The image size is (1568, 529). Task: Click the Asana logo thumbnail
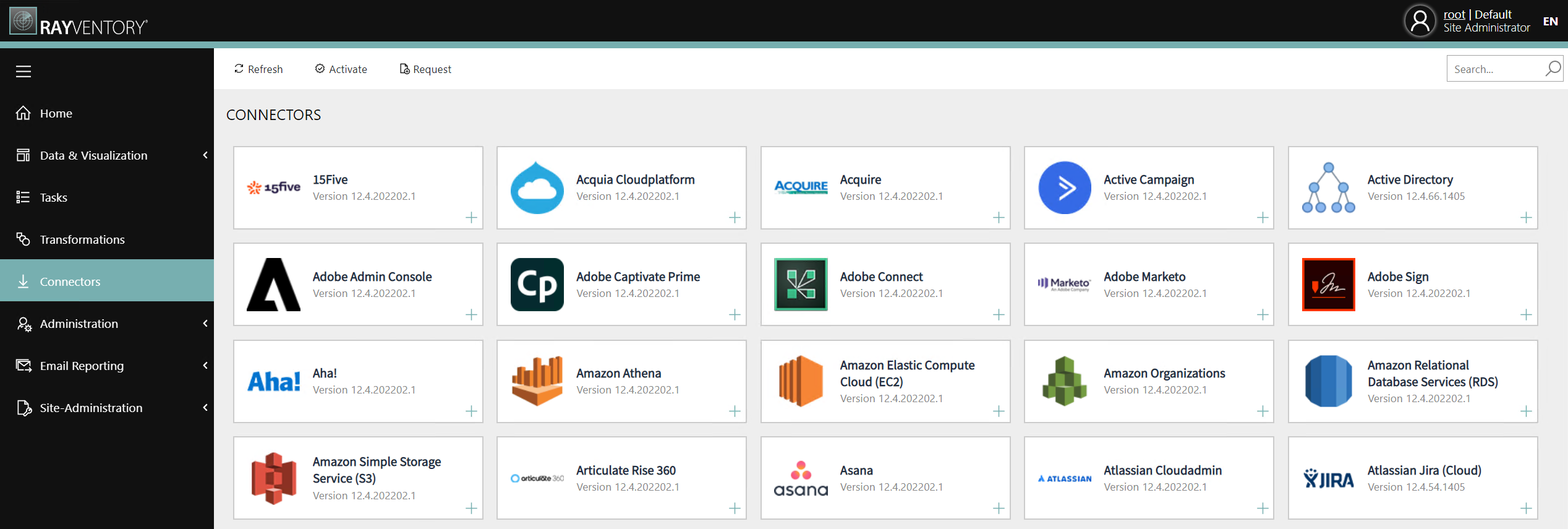[801, 478]
